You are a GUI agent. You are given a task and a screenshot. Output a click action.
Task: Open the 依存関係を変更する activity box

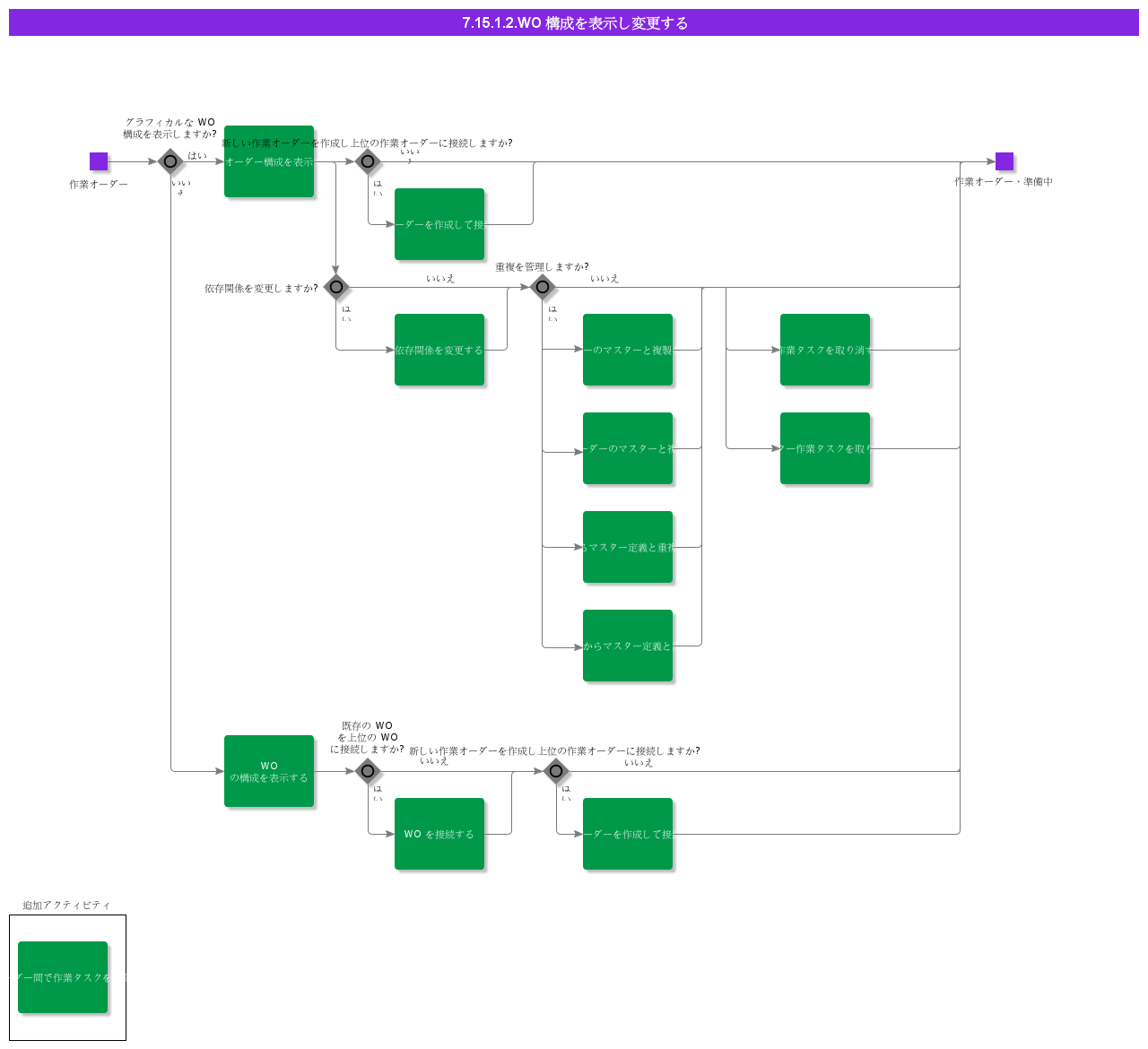point(439,350)
